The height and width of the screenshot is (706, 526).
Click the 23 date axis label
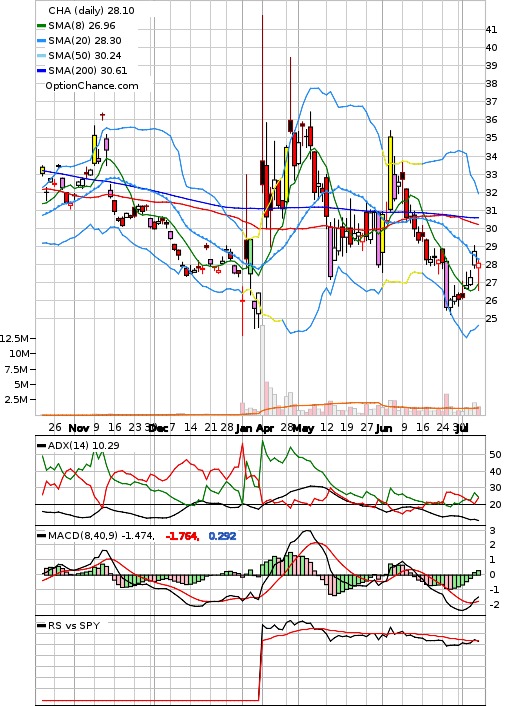[x=135, y=427]
